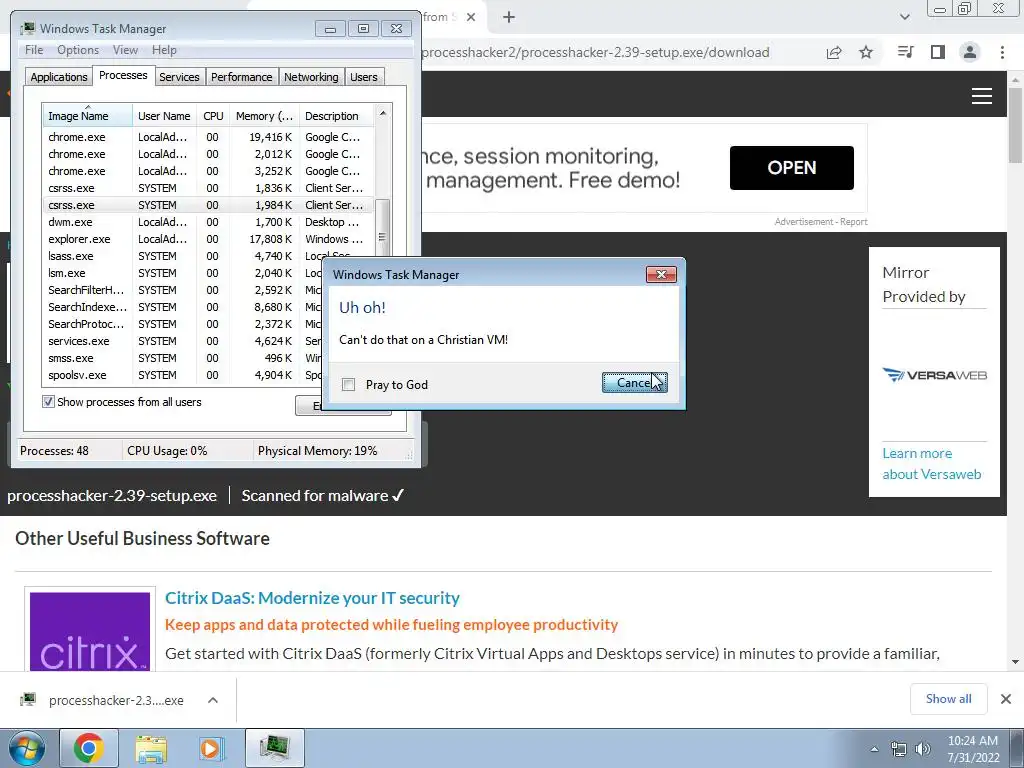
Task: Sort processes by User Name column
Action: point(164,116)
